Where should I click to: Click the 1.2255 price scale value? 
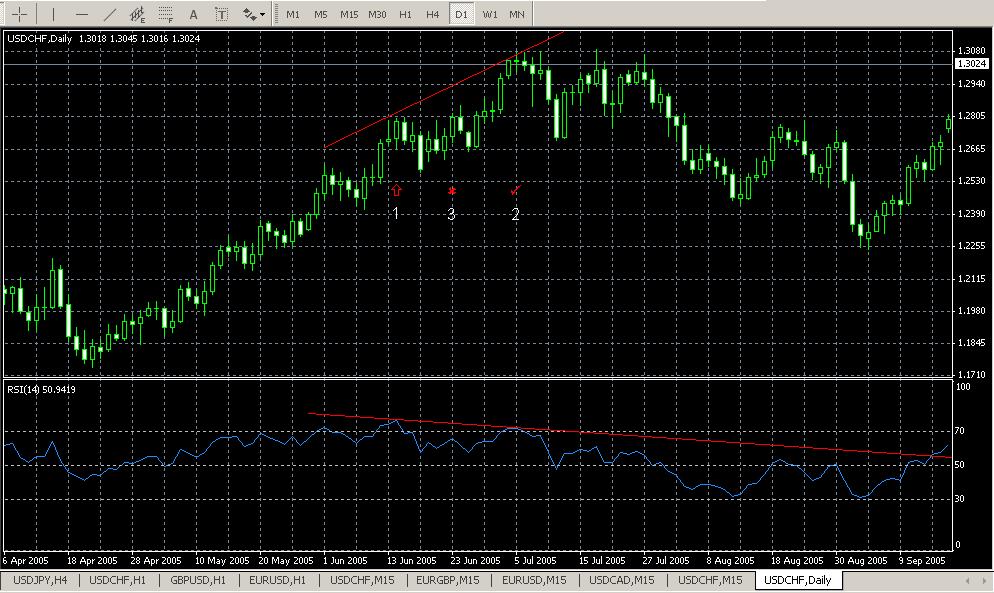tap(972, 246)
